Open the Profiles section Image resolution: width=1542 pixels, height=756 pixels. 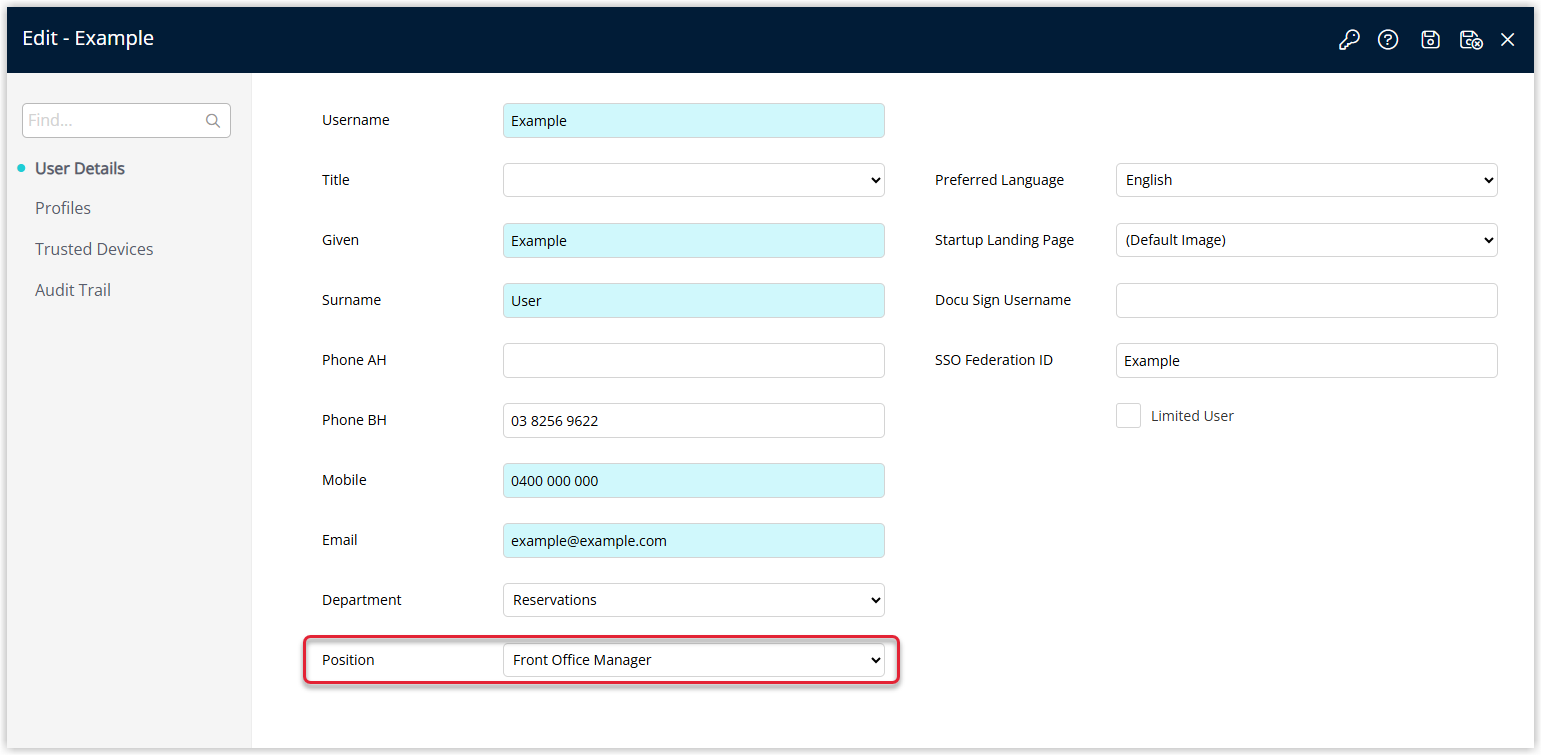pyautogui.click(x=63, y=208)
